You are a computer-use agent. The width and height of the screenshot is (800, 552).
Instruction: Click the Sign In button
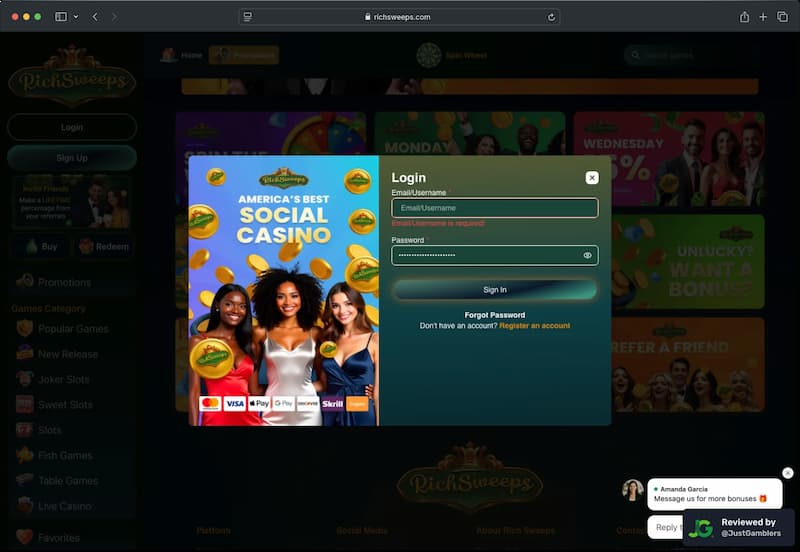tap(495, 290)
